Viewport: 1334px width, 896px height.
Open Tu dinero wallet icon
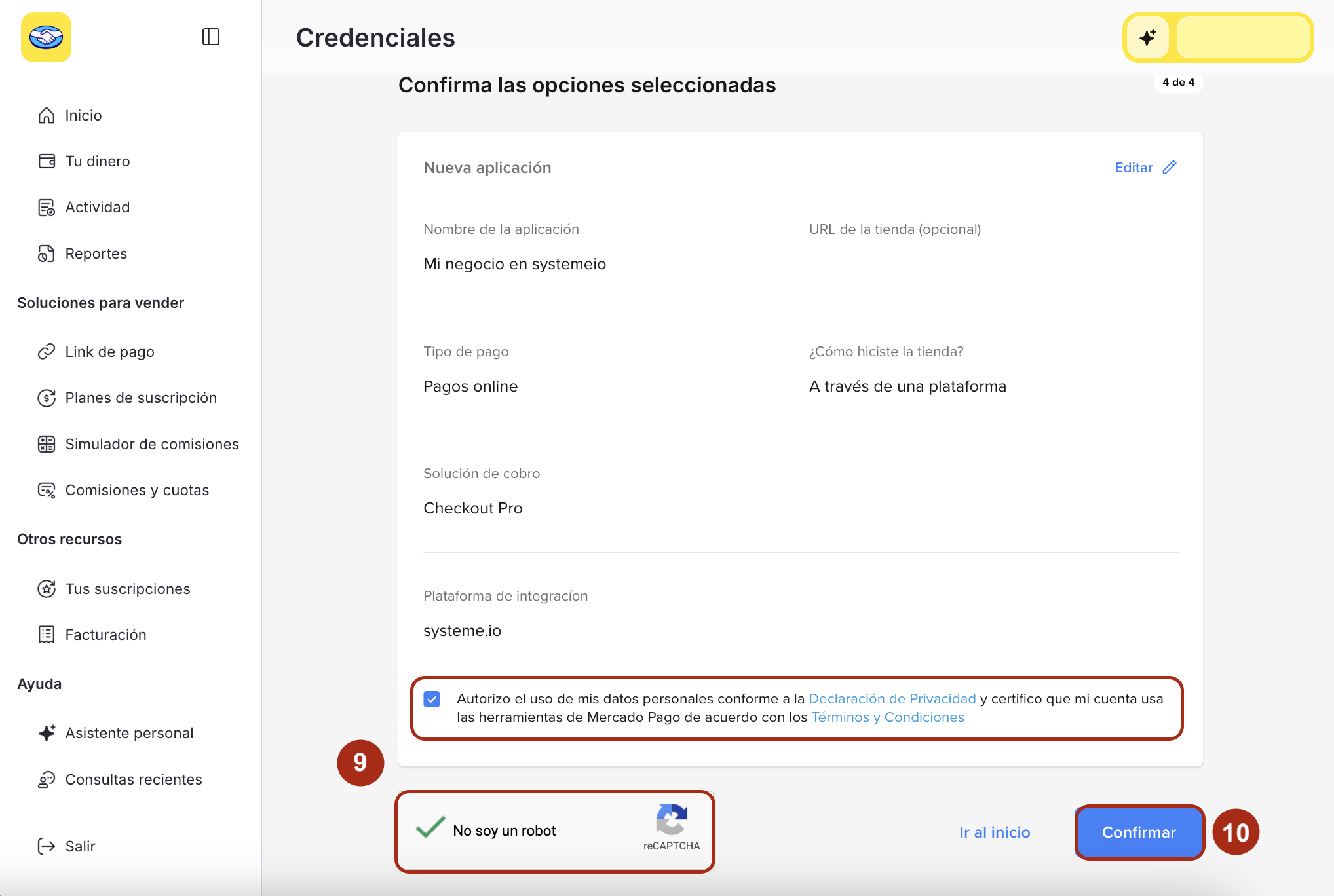tap(47, 161)
